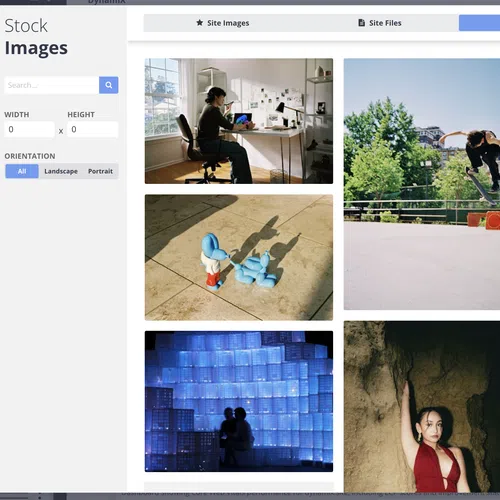
Task: Pick the woman in red dress photo
Action: click(422, 407)
